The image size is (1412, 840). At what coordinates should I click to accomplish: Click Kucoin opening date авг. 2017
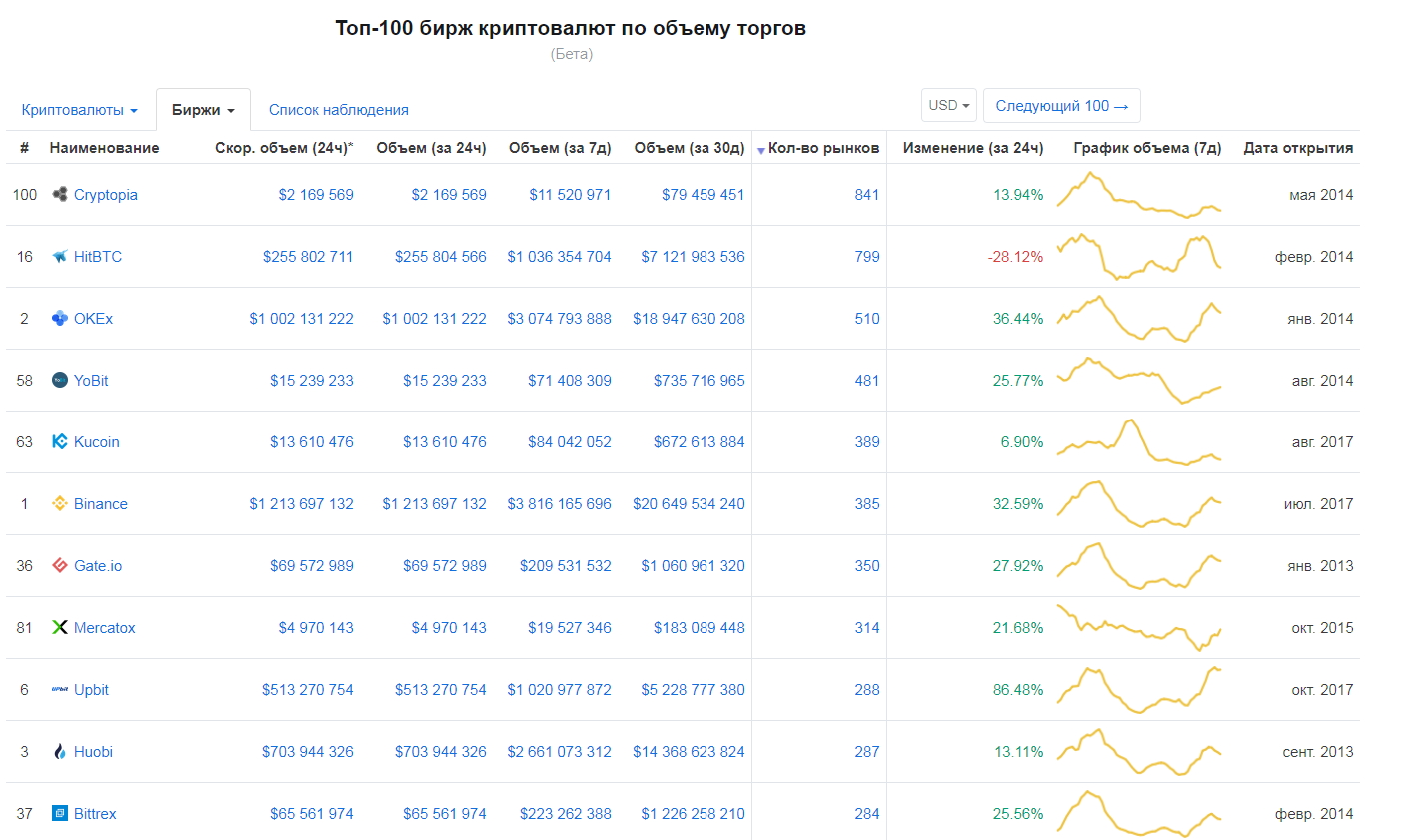click(x=1323, y=442)
